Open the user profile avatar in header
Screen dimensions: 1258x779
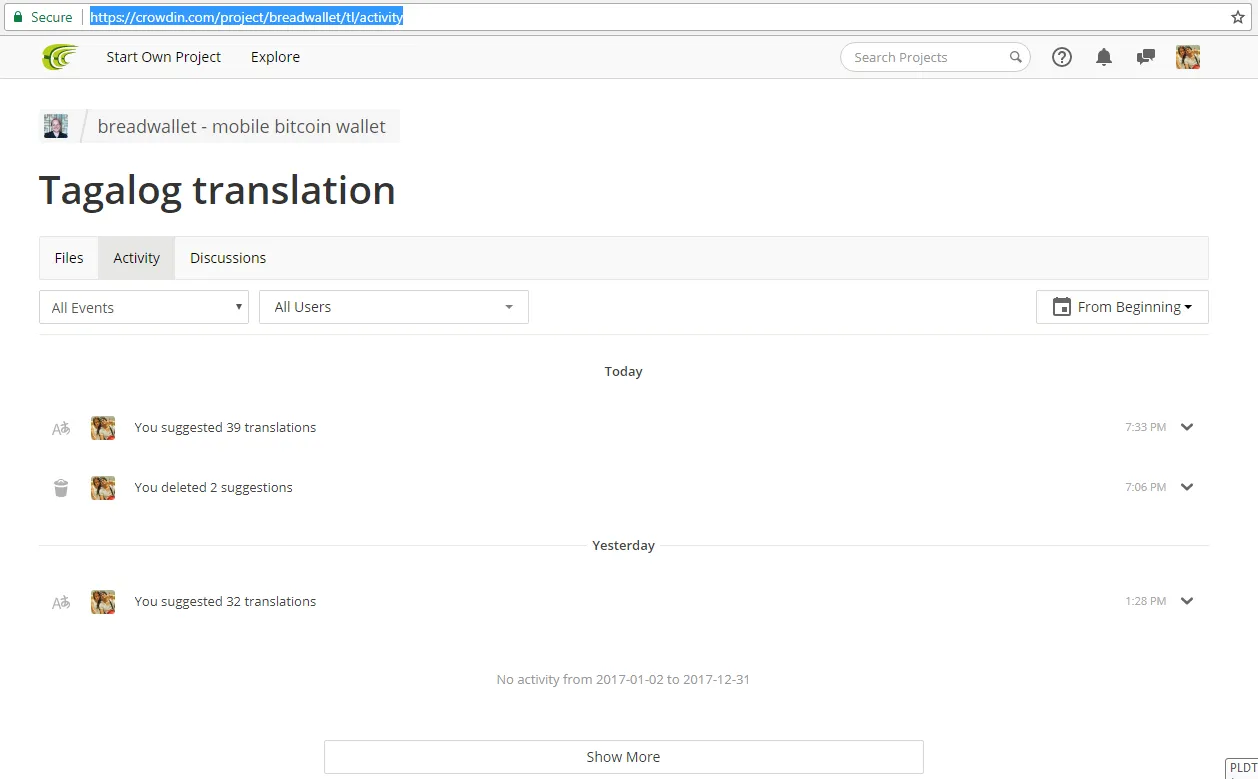[x=1188, y=57]
